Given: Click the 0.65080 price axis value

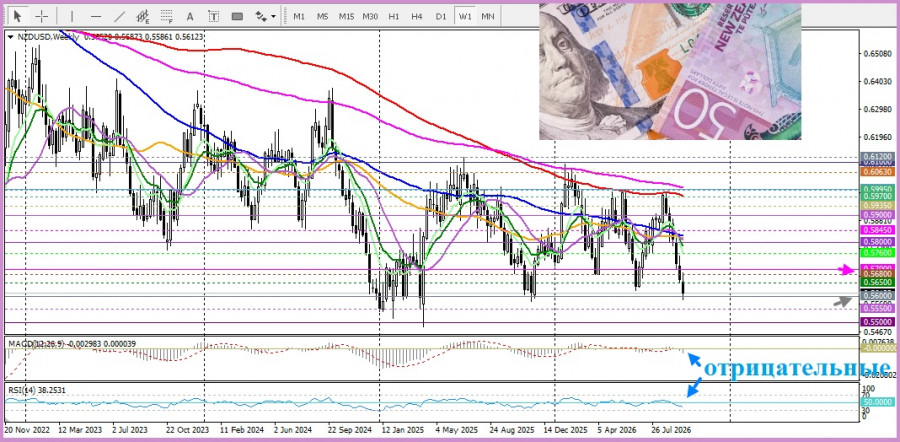Looking at the screenshot, I should pos(877,54).
